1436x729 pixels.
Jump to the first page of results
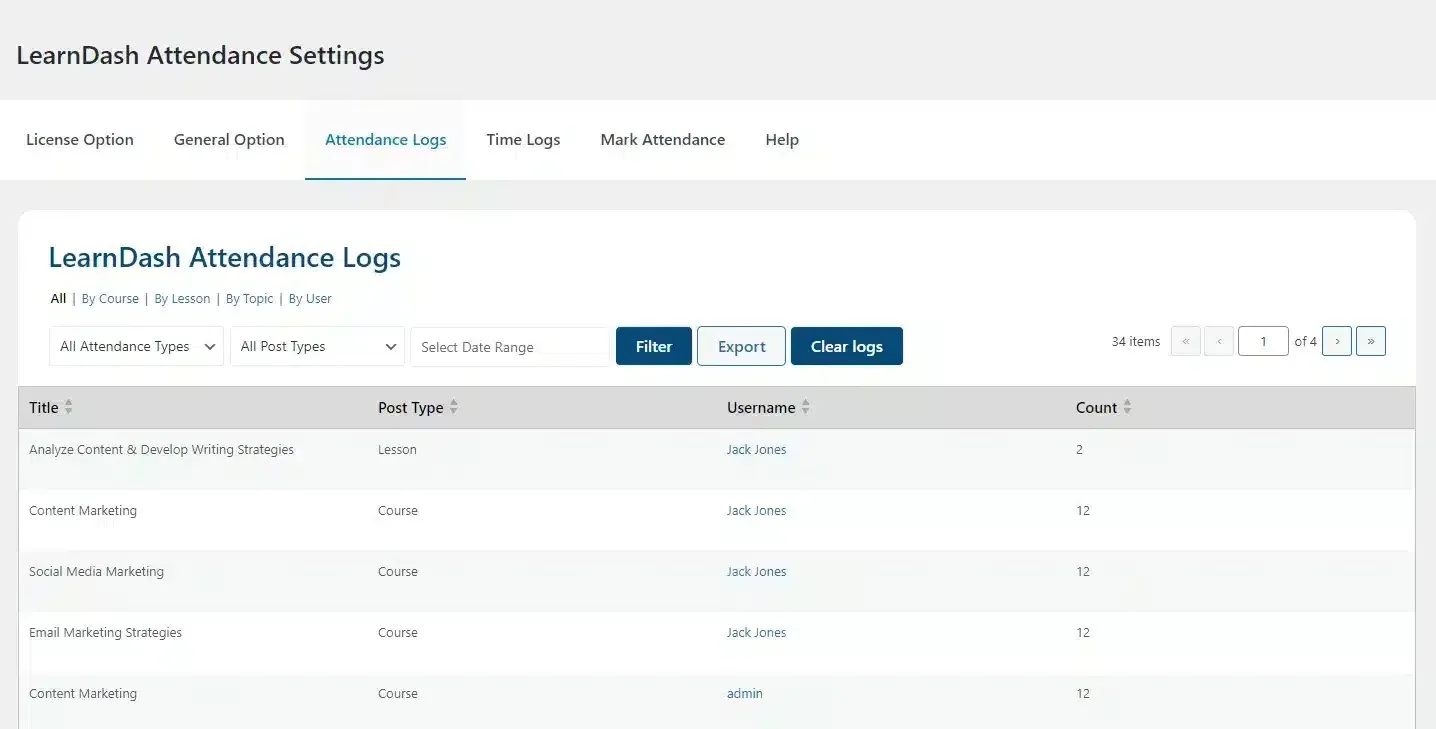(1185, 341)
